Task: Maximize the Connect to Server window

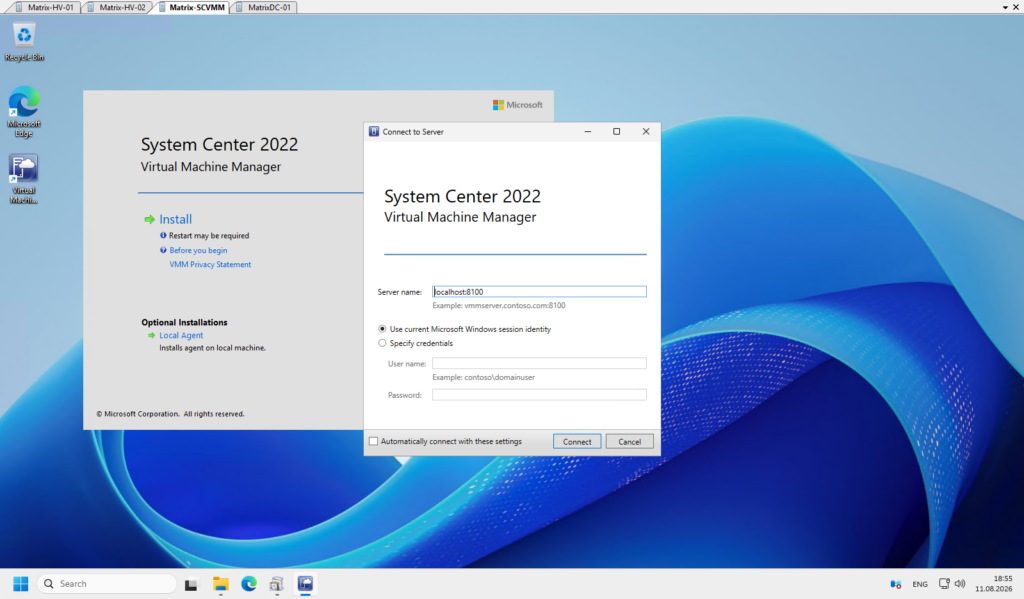Action: (616, 131)
